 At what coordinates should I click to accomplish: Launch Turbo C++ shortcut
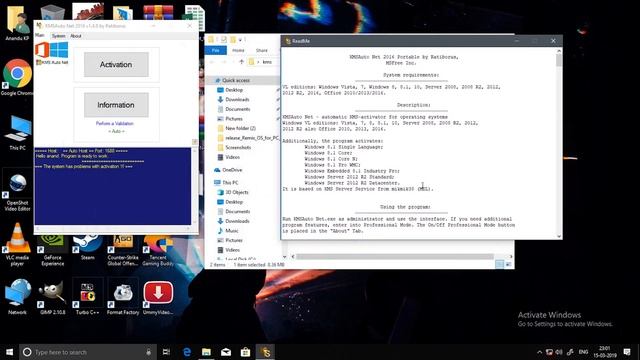(87, 297)
